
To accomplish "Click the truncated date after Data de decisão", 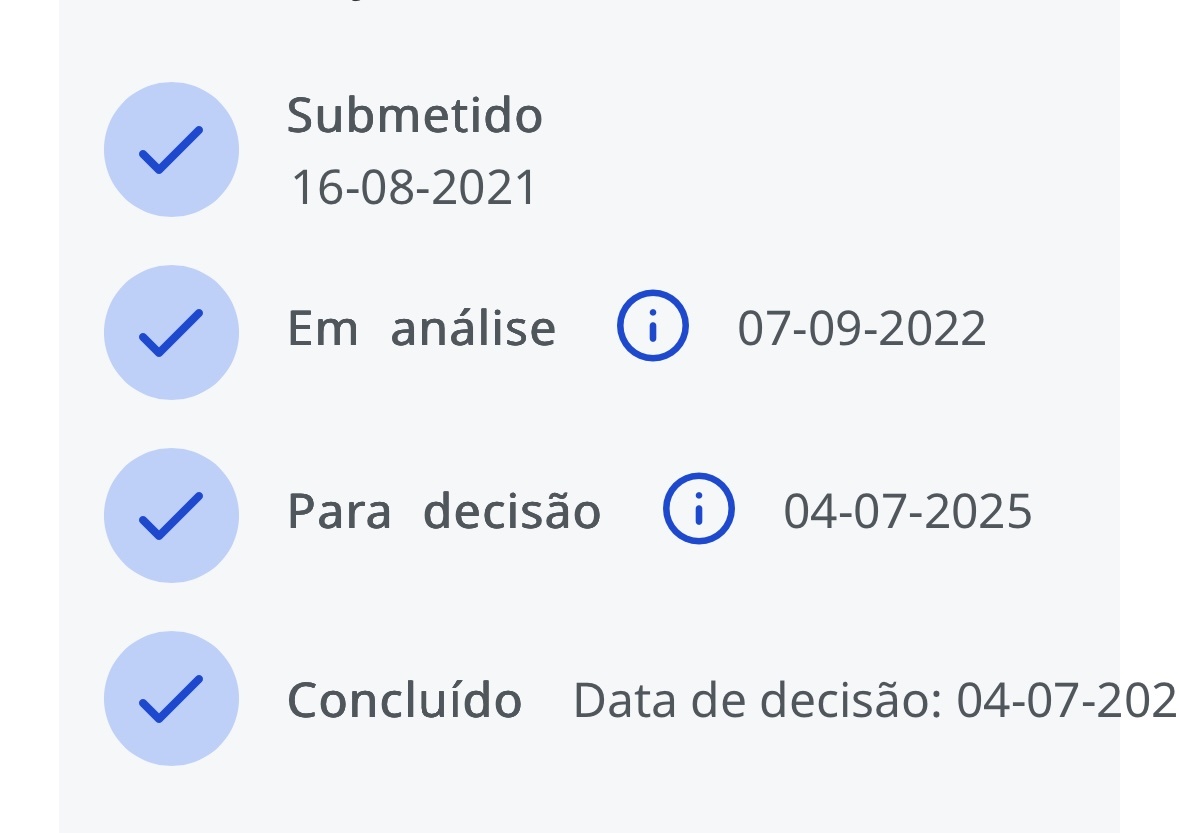I will (1066, 701).
